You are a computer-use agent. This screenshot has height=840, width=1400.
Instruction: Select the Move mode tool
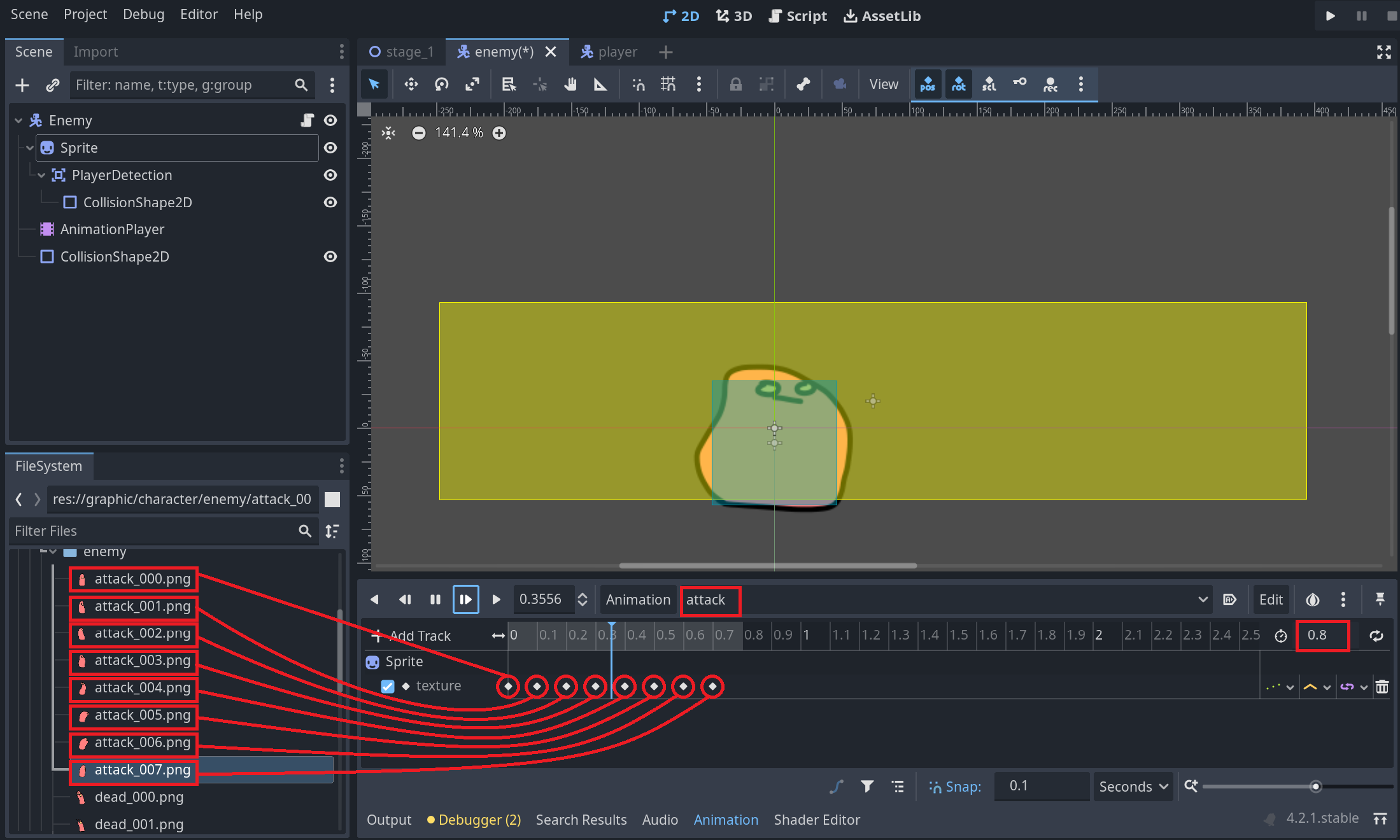(411, 85)
